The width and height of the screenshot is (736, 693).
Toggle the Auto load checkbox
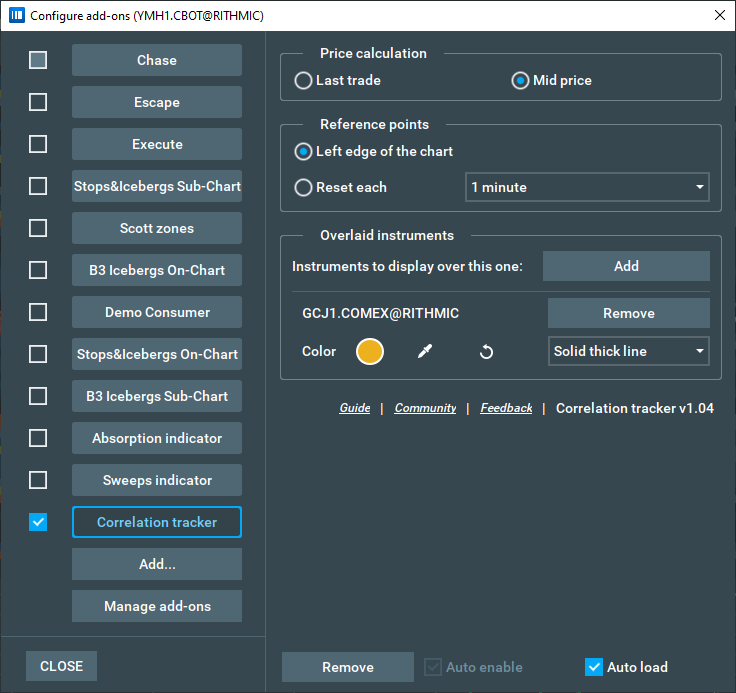click(595, 667)
